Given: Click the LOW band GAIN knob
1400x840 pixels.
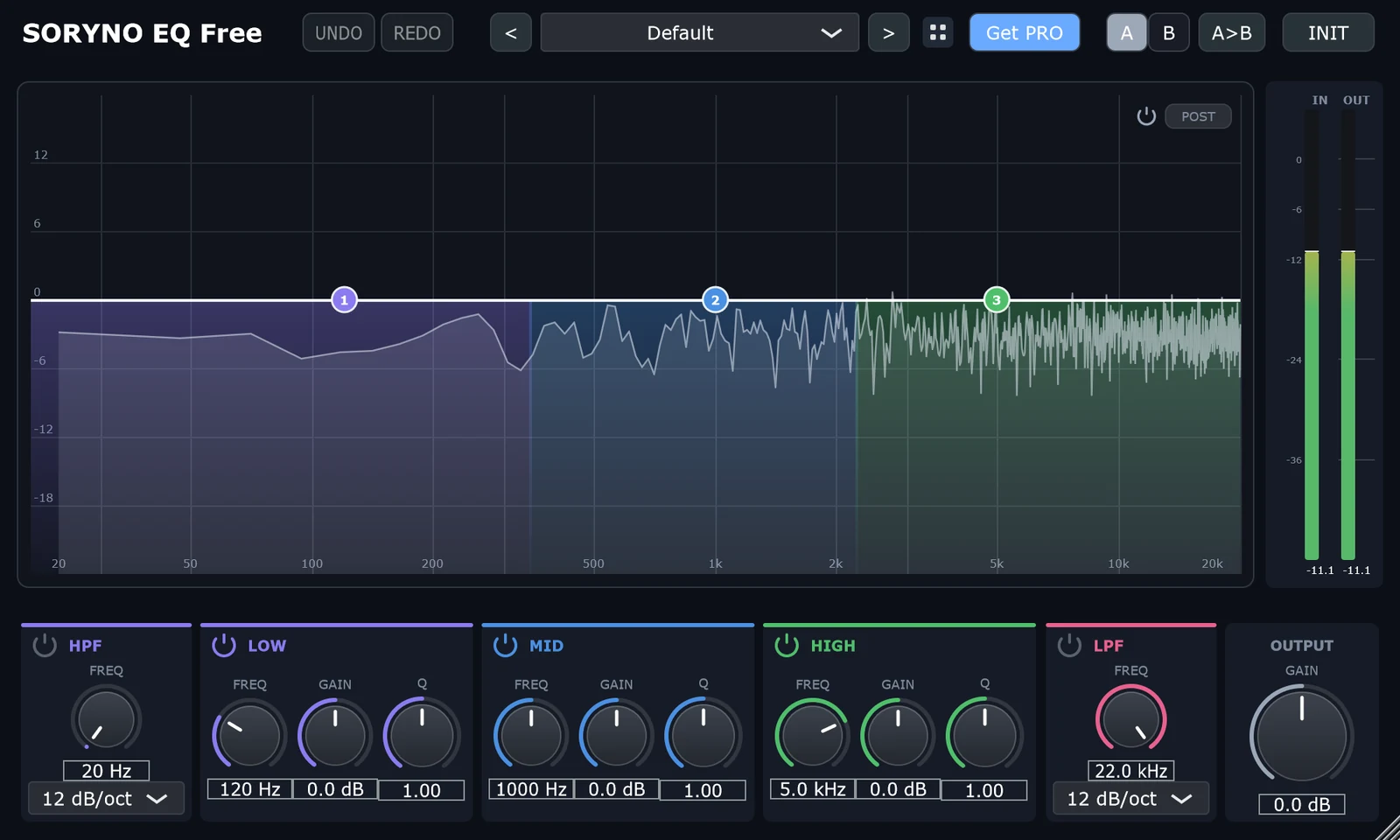Looking at the screenshot, I should click(335, 735).
